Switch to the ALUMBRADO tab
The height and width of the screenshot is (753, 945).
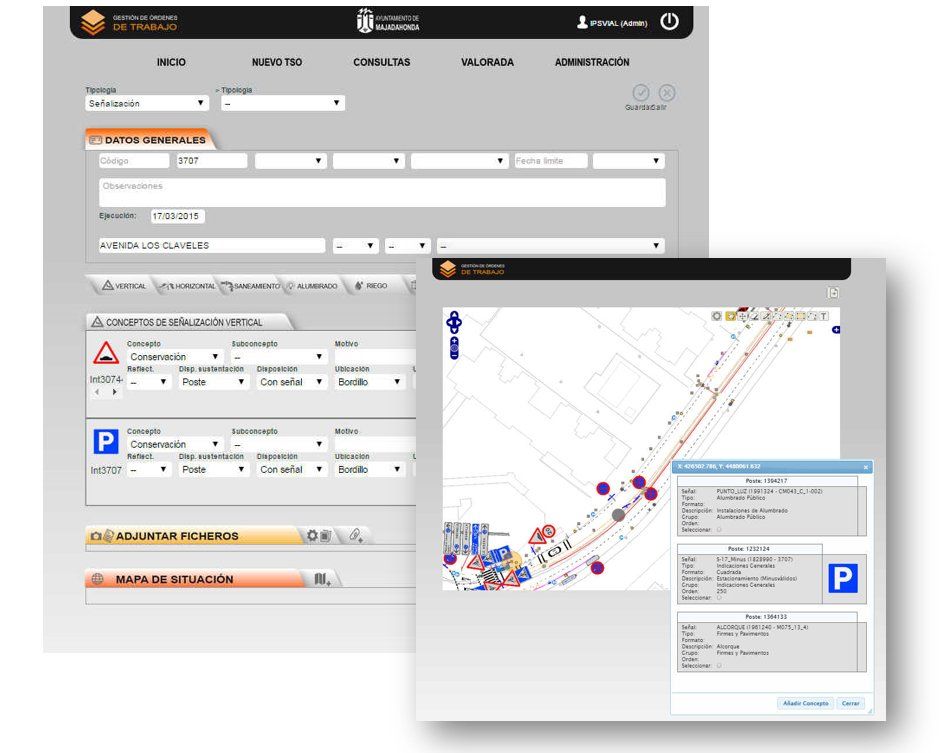312,286
